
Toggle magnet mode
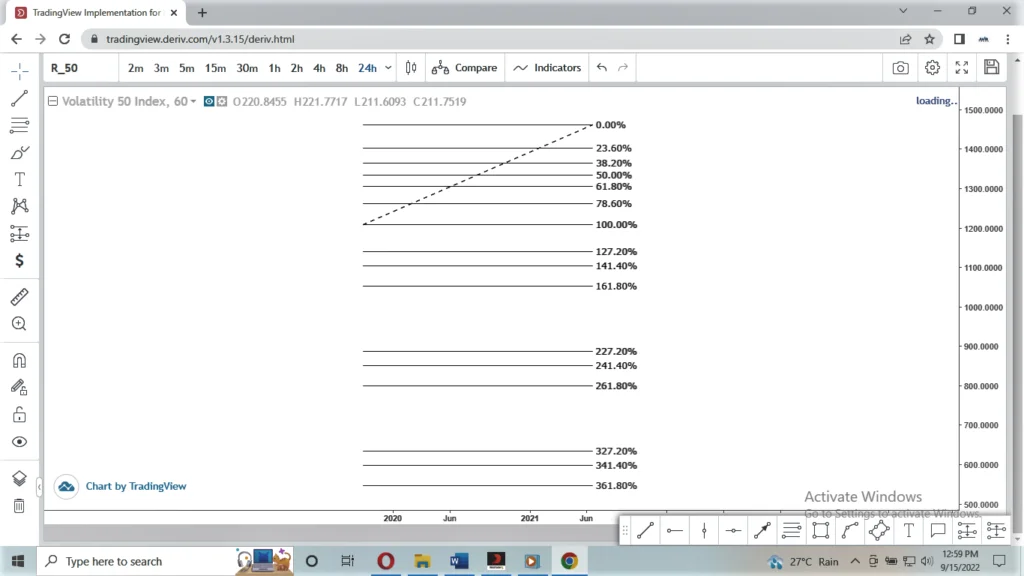pos(20,360)
